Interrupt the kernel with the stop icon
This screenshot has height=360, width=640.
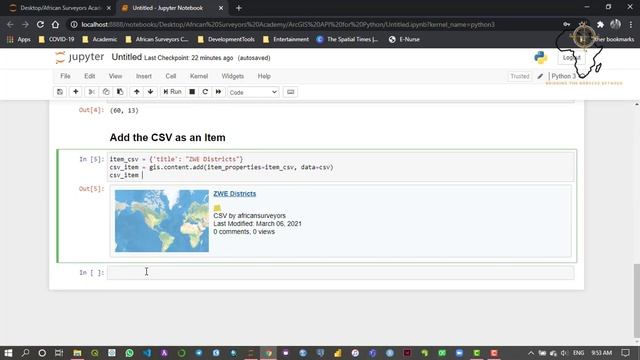point(192,92)
